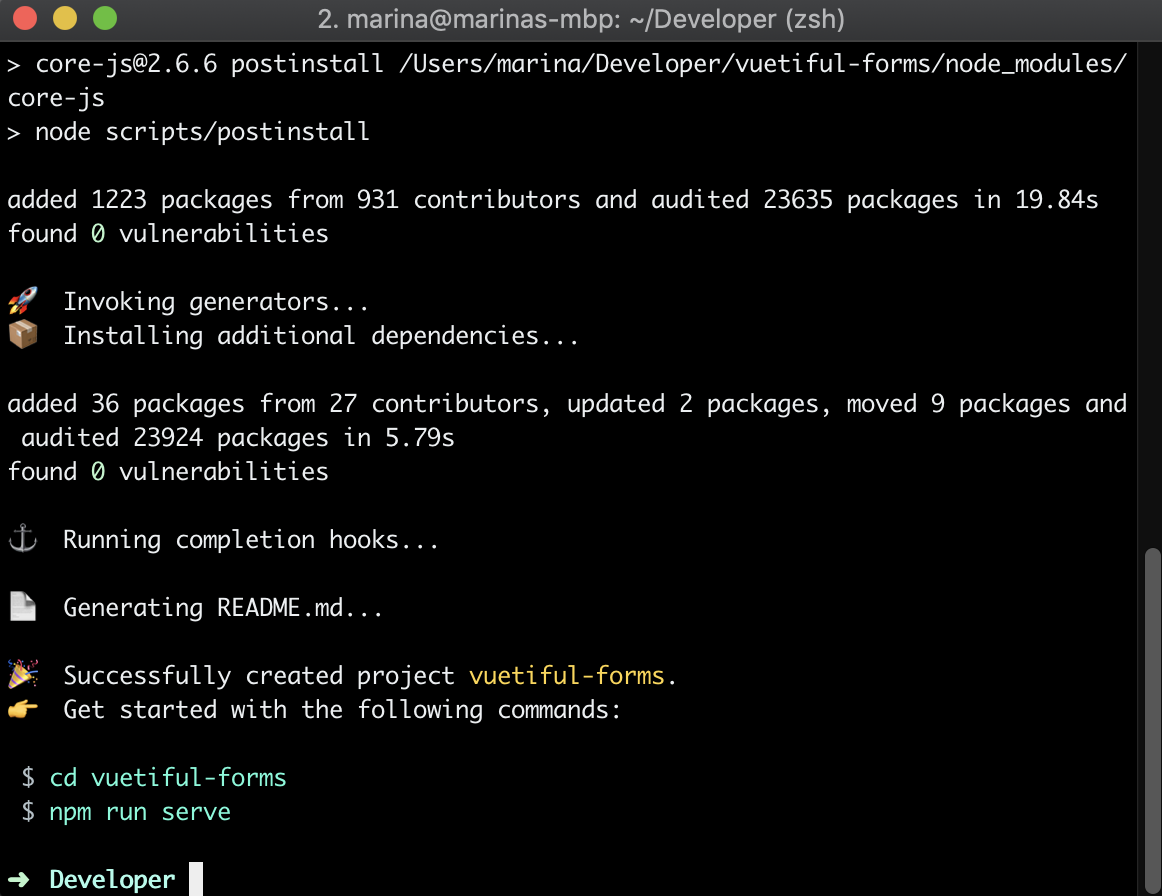This screenshot has width=1162, height=896.
Task: Click 'audited 23924 packages in 5.79s' line
Action: click(237, 438)
